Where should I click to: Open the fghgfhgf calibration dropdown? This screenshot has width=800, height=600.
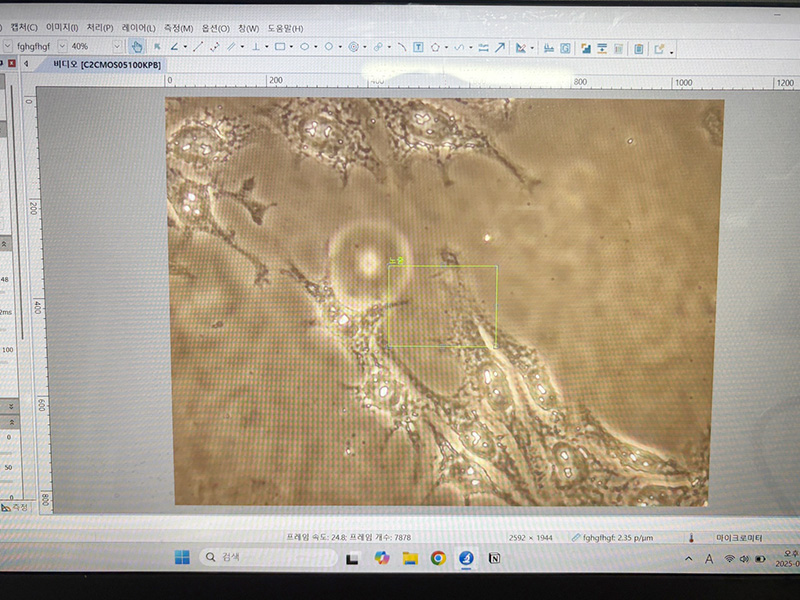(62, 47)
